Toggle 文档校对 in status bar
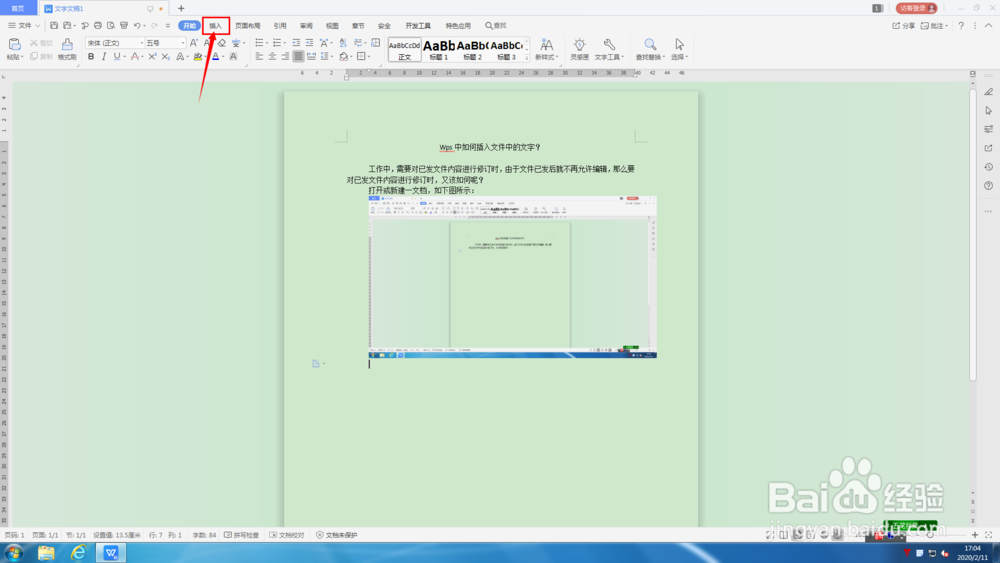Screen dimensions: 1000x563 286,535
